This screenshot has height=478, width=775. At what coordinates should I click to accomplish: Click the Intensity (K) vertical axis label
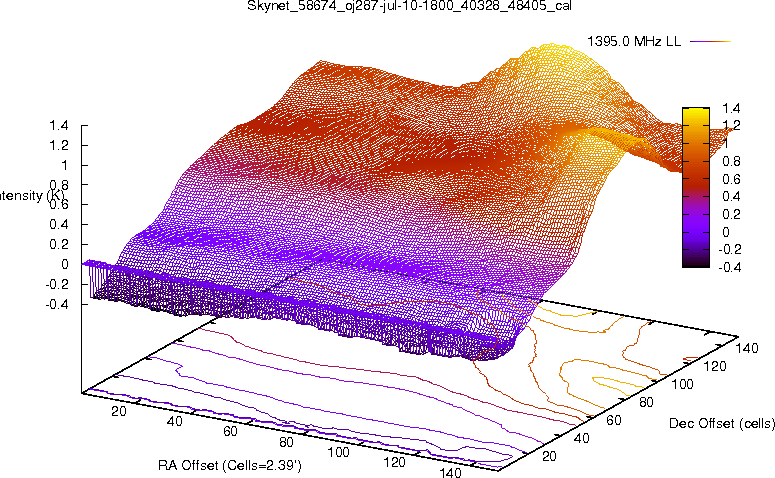point(32,195)
